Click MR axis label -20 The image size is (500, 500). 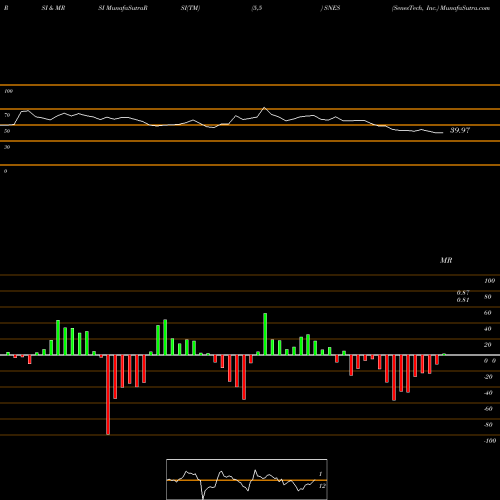coord(488,377)
